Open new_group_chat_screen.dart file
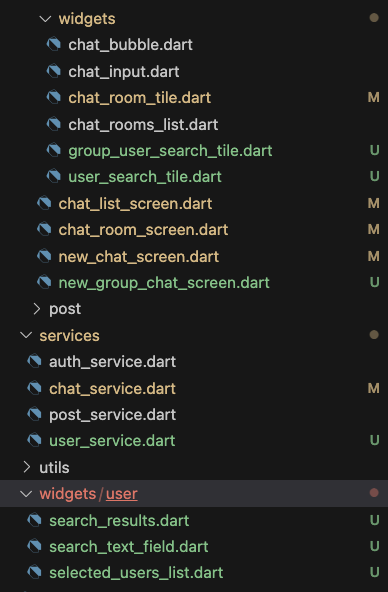 tap(164, 282)
